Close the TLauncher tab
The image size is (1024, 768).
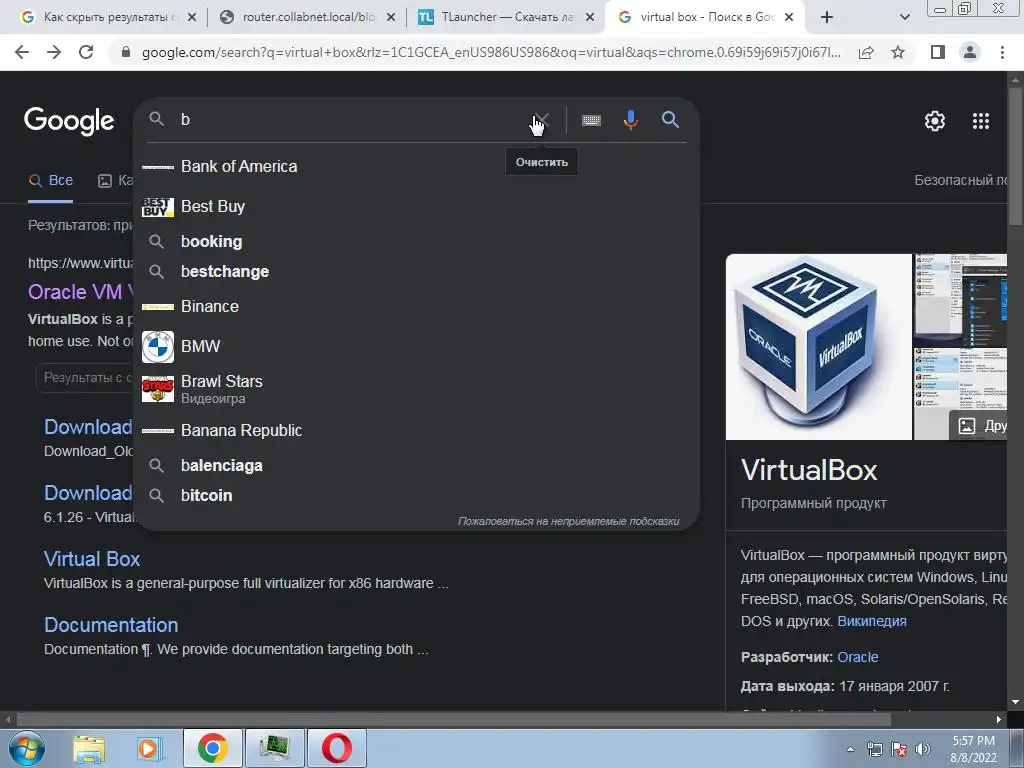point(590,18)
